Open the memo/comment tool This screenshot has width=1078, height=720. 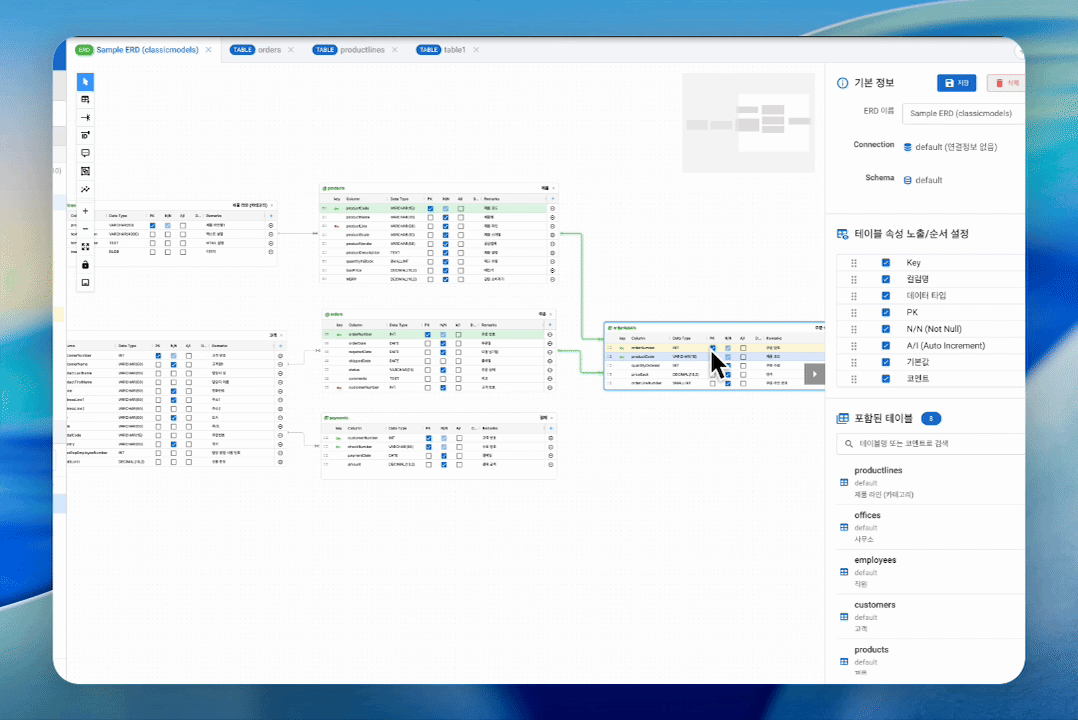[85, 152]
